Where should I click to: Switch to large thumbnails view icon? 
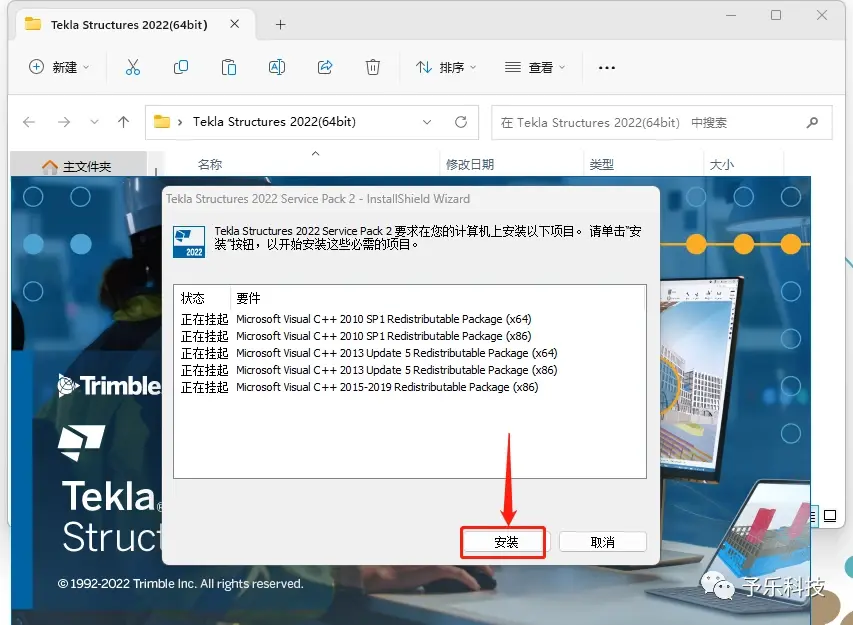point(830,516)
